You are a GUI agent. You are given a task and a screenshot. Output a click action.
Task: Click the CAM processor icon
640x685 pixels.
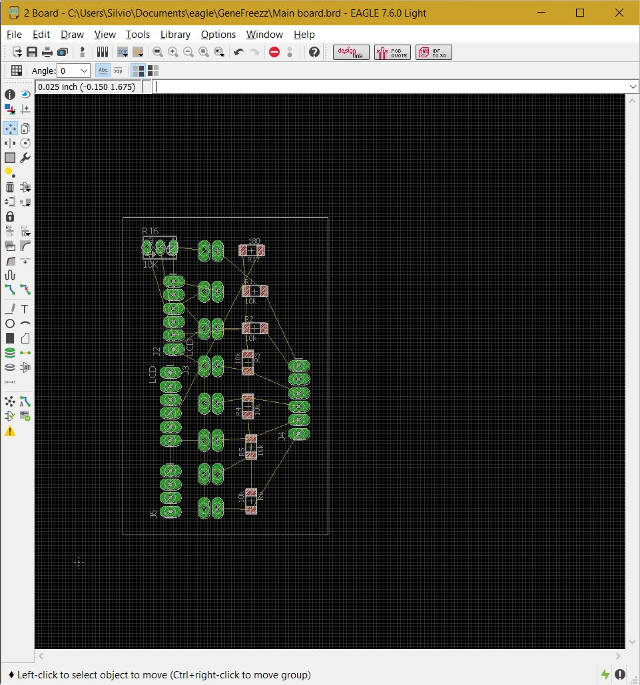click(x=62, y=52)
